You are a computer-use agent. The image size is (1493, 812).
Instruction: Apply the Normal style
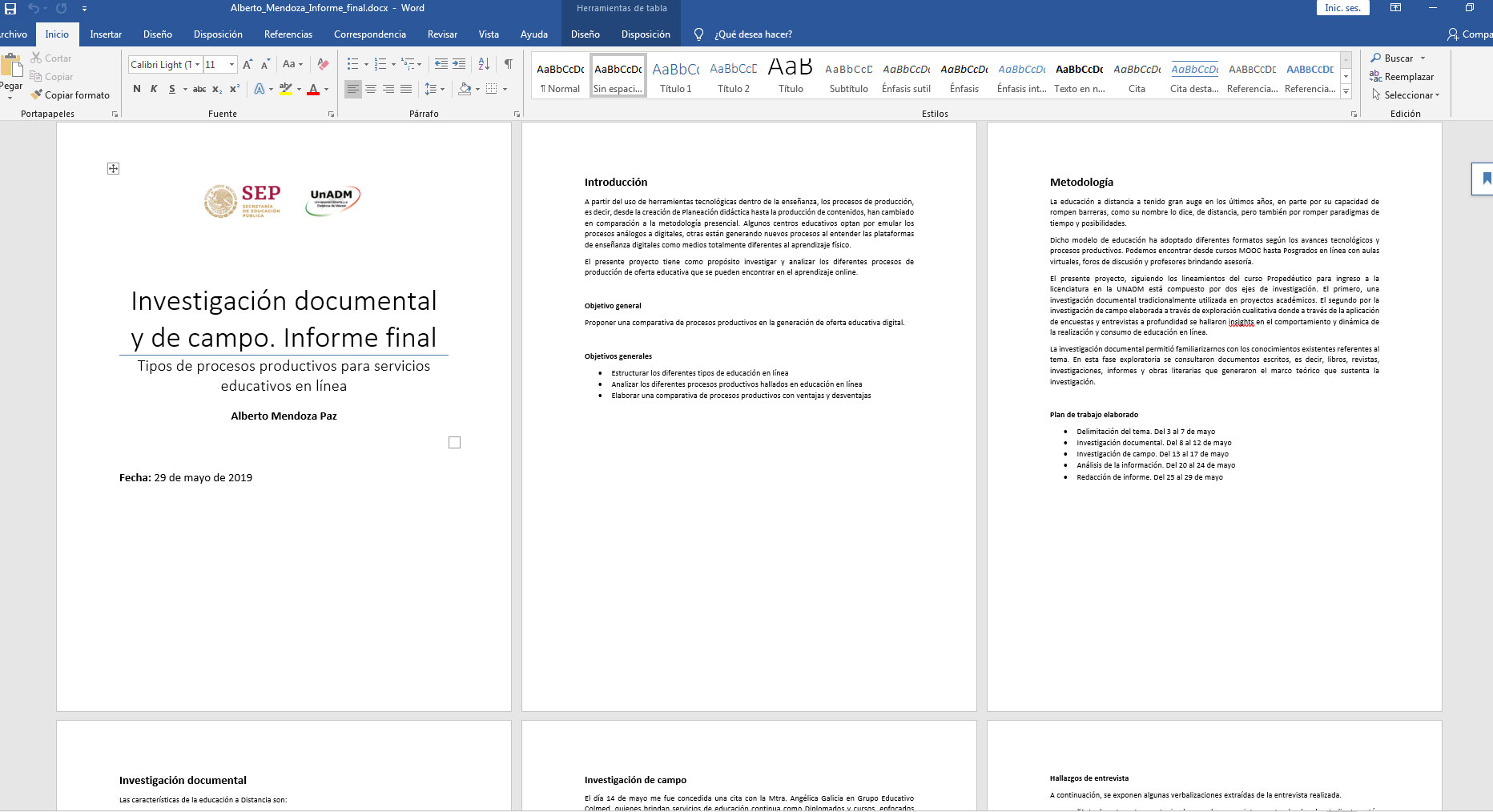(x=561, y=76)
